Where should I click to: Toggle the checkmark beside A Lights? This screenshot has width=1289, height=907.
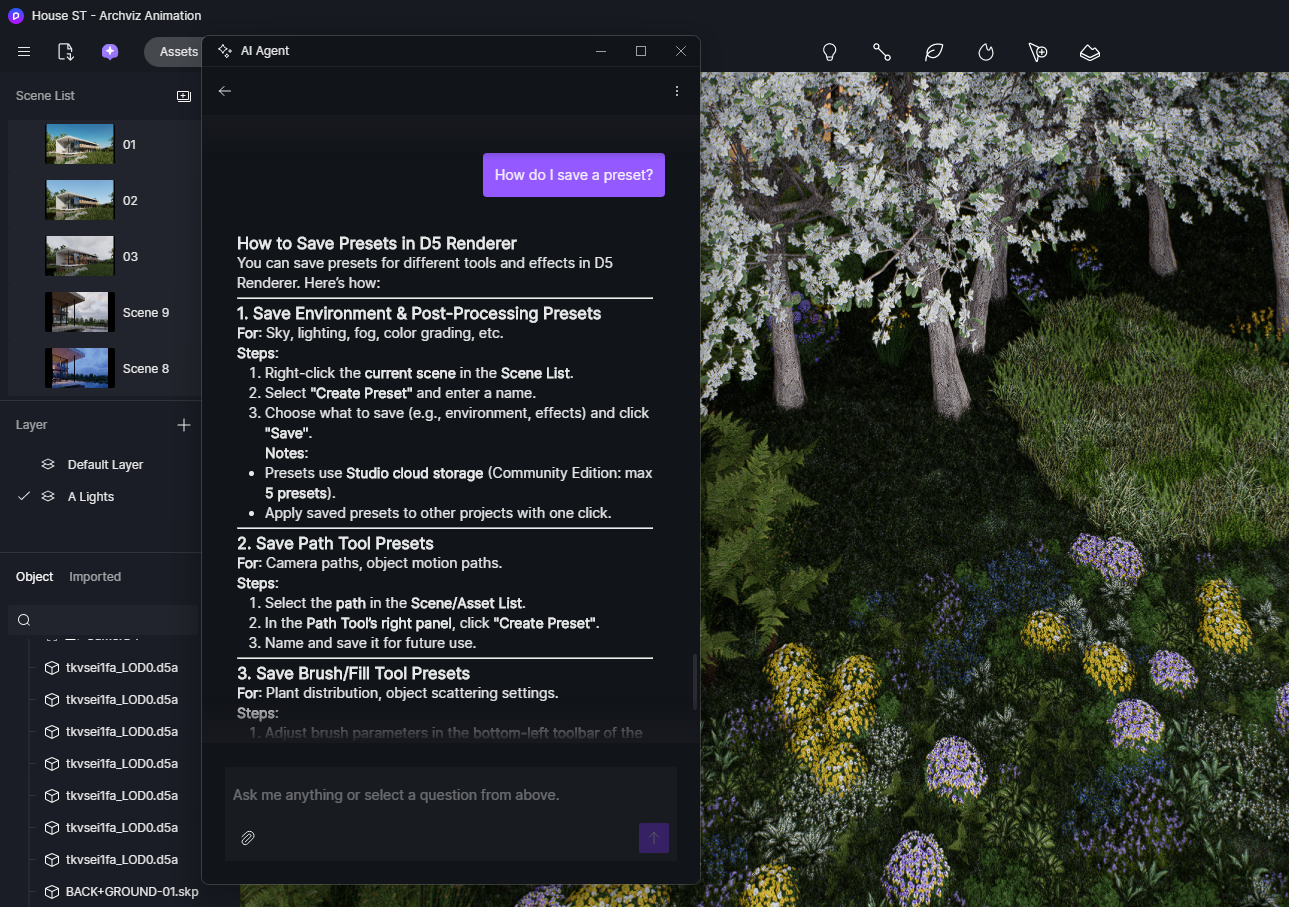pyautogui.click(x=24, y=497)
